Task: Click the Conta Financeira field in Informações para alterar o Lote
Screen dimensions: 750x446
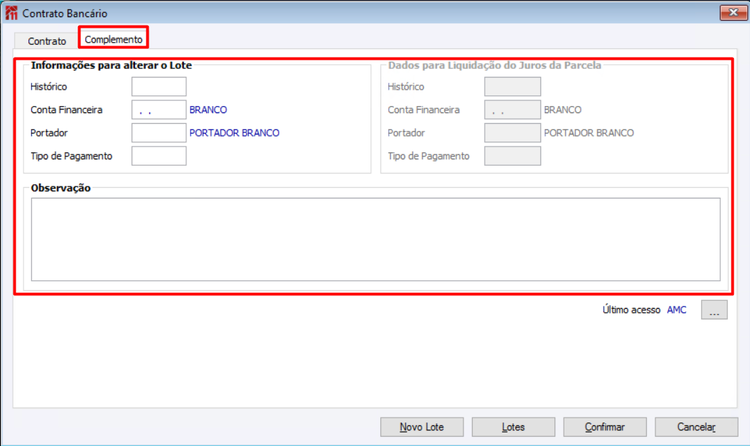Action: coord(159,110)
